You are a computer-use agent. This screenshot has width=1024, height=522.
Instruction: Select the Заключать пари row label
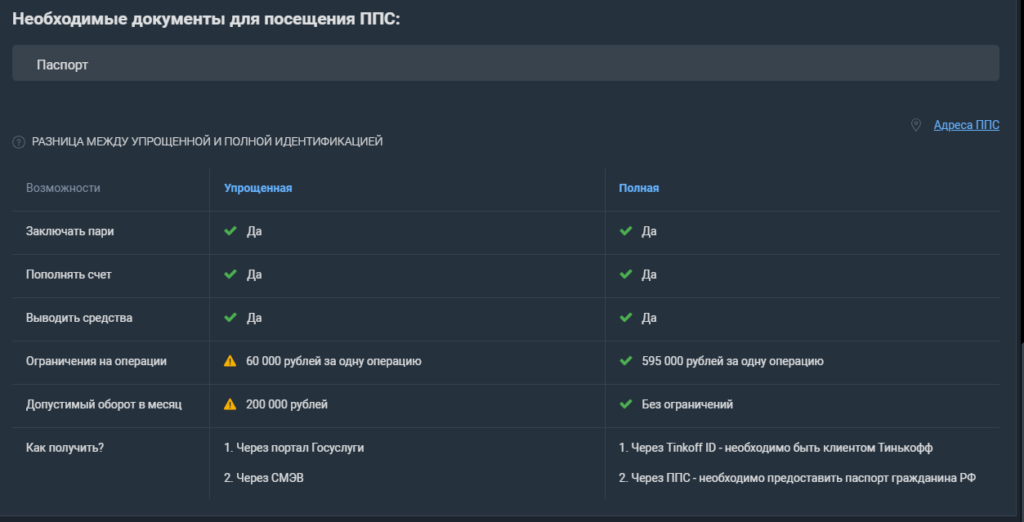point(70,231)
